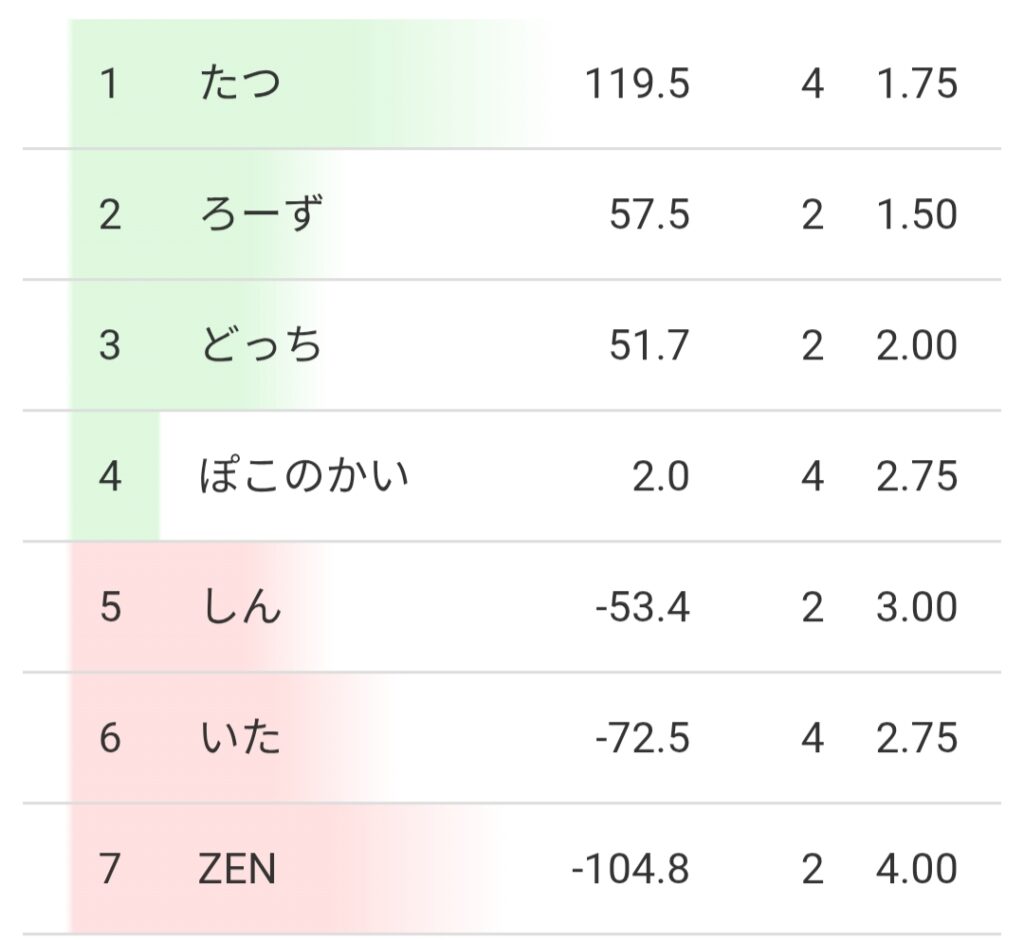The image size is (1024, 940).
Task: Click the name ぽこのかい
Action: coord(304,477)
